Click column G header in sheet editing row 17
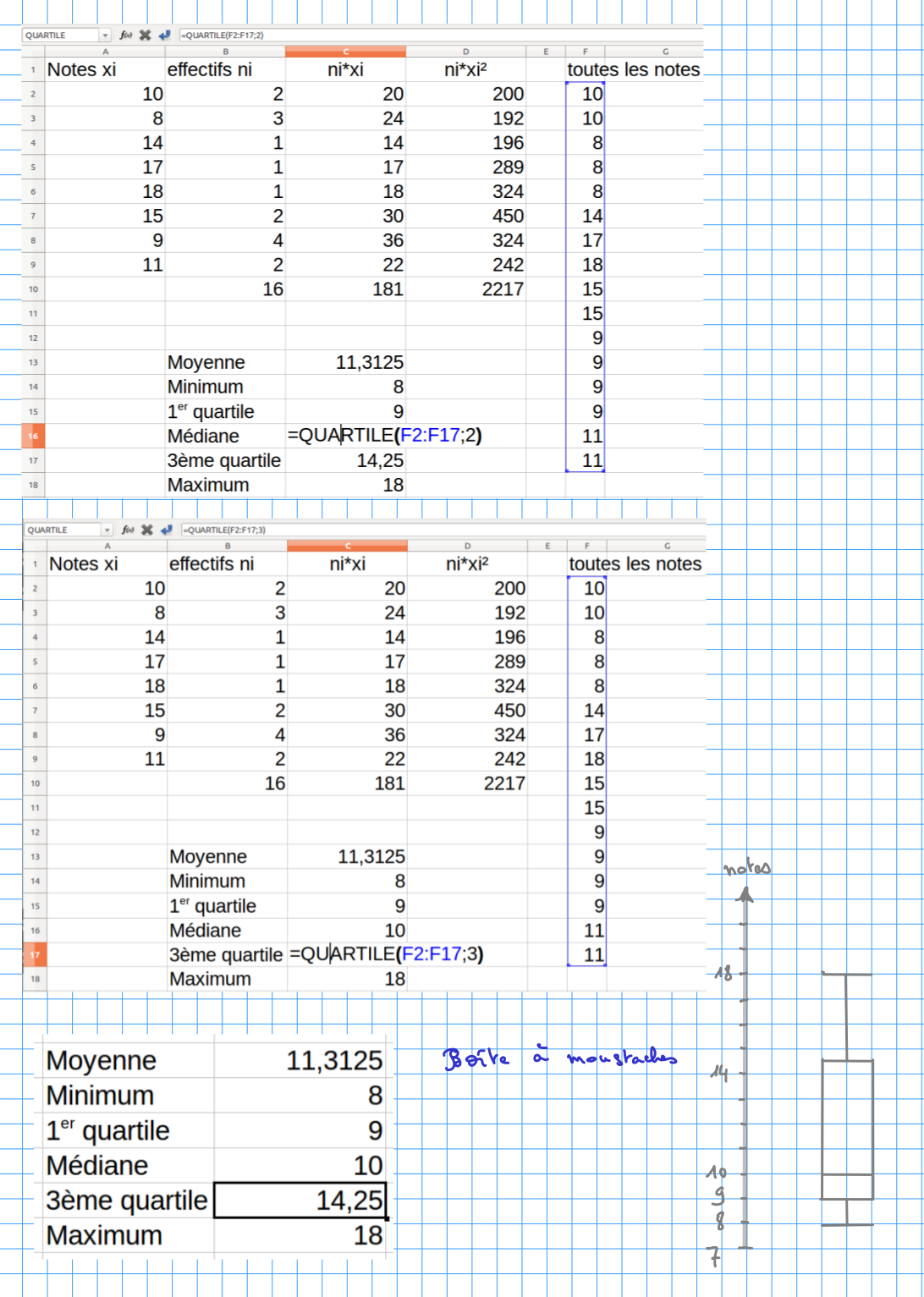Viewport: 924px width, 1297px height. tap(667, 546)
